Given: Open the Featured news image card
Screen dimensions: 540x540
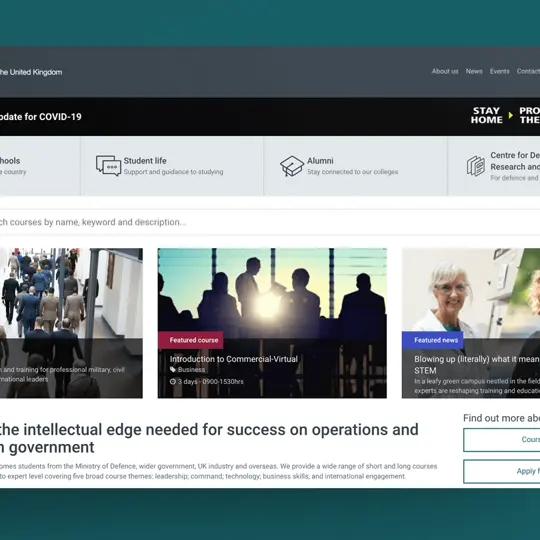Looking at the screenshot, I should [x=471, y=323].
